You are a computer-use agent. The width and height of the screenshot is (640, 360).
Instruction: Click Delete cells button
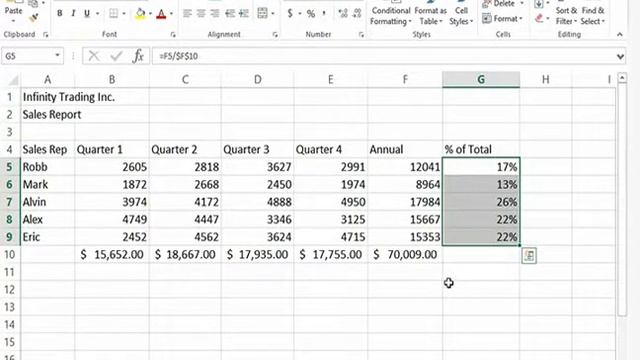pyautogui.click(x=499, y=4)
